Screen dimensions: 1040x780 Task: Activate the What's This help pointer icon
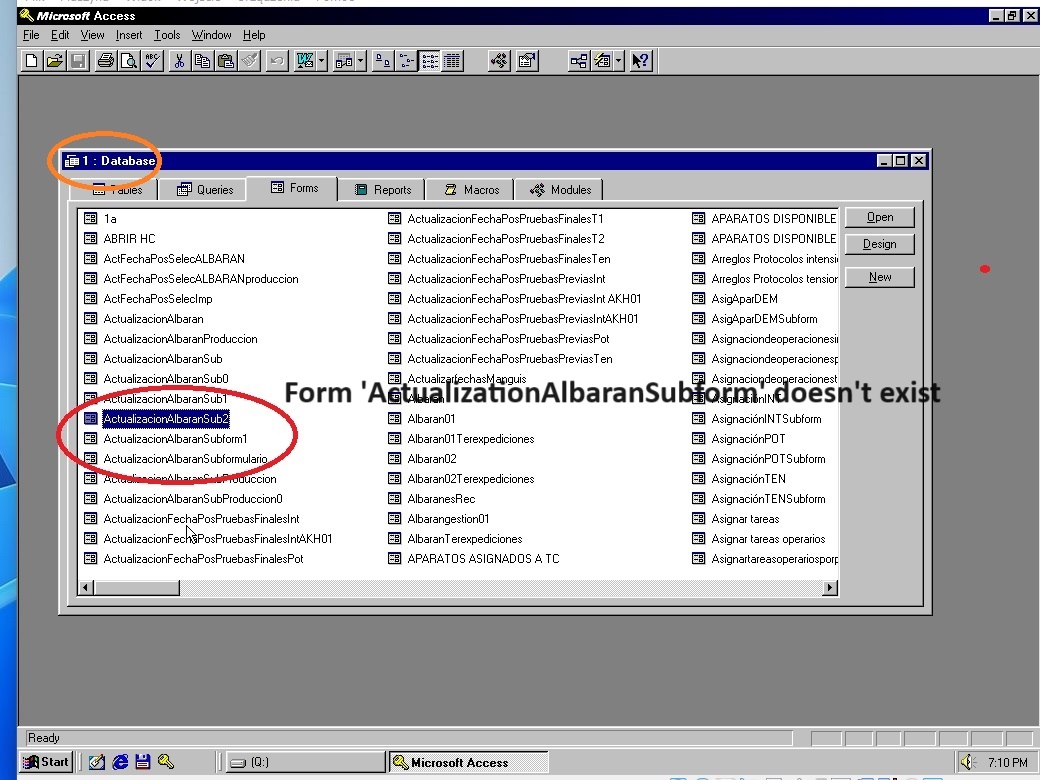tap(641, 61)
